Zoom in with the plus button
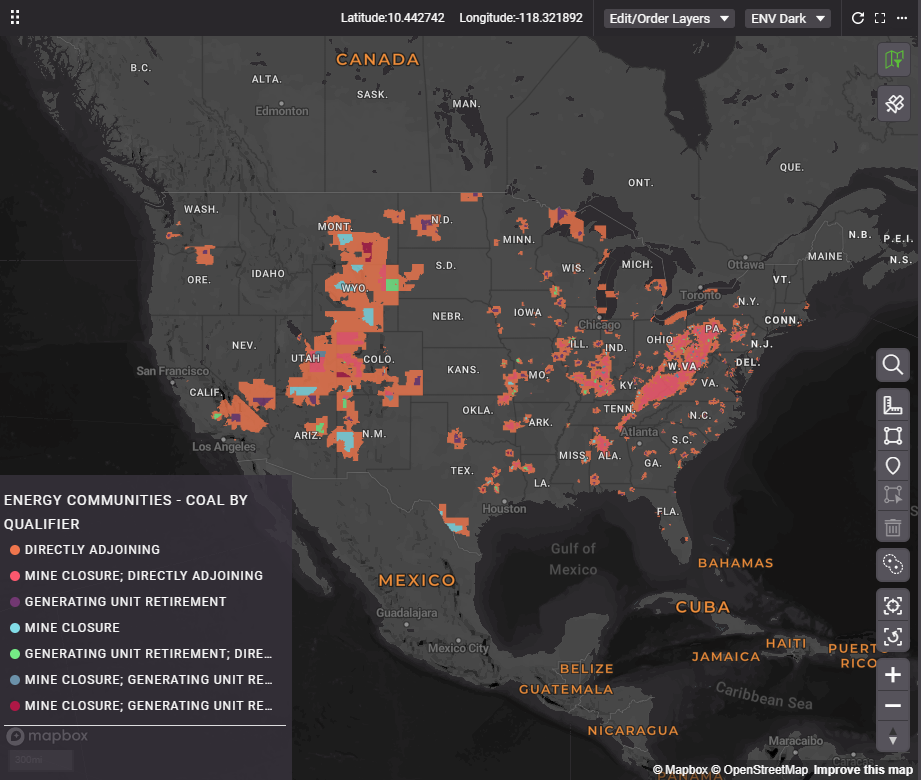921x780 pixels. click(893, 675)
